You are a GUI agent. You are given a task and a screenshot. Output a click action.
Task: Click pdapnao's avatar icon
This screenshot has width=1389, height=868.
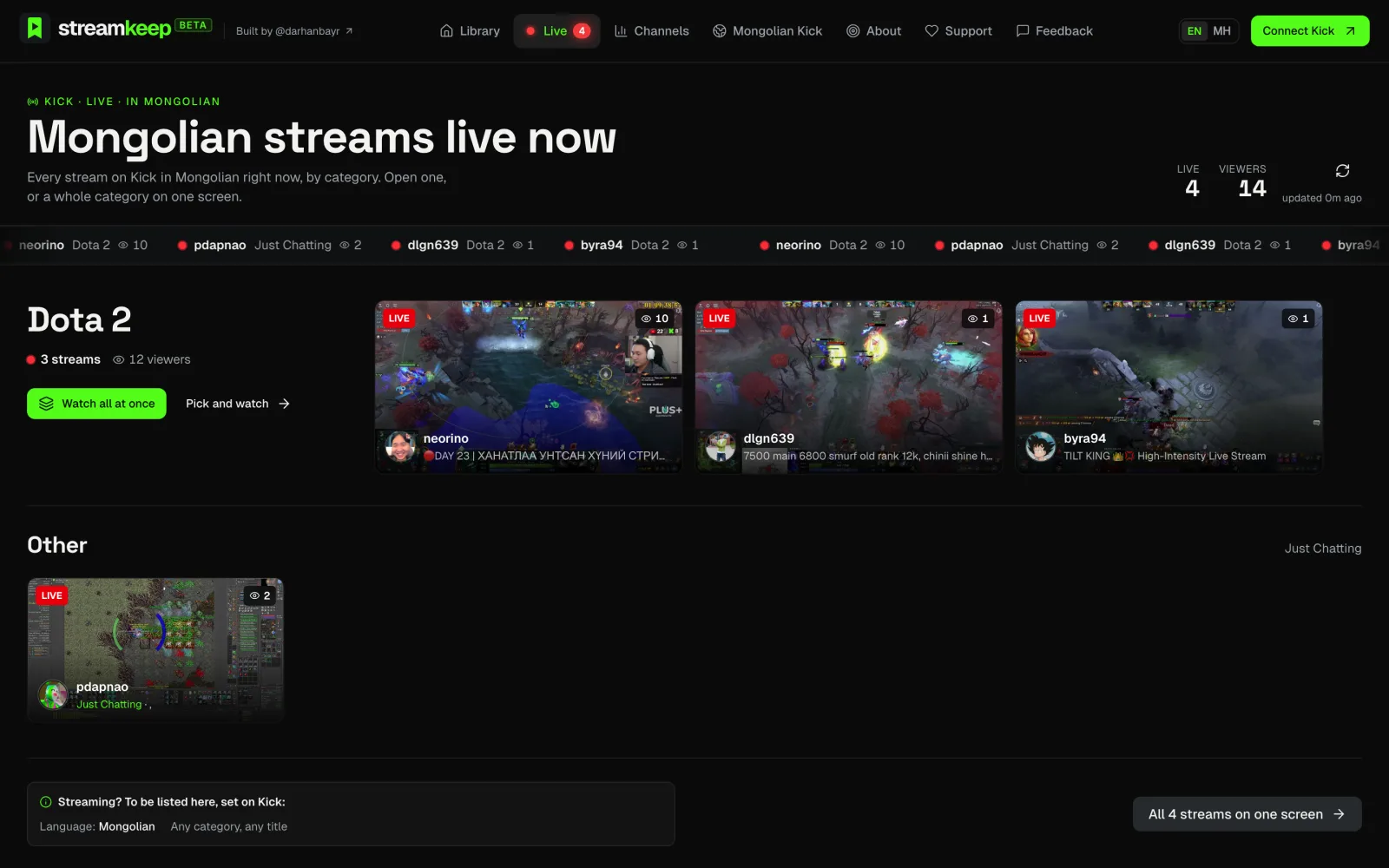pyautogui.click(x=53, y=695)
